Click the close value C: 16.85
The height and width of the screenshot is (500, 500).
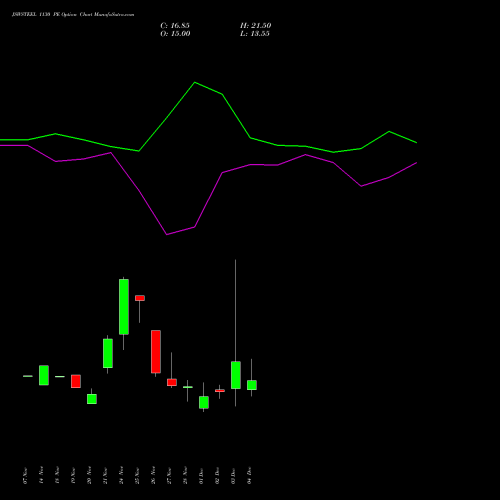coord(175,26)
